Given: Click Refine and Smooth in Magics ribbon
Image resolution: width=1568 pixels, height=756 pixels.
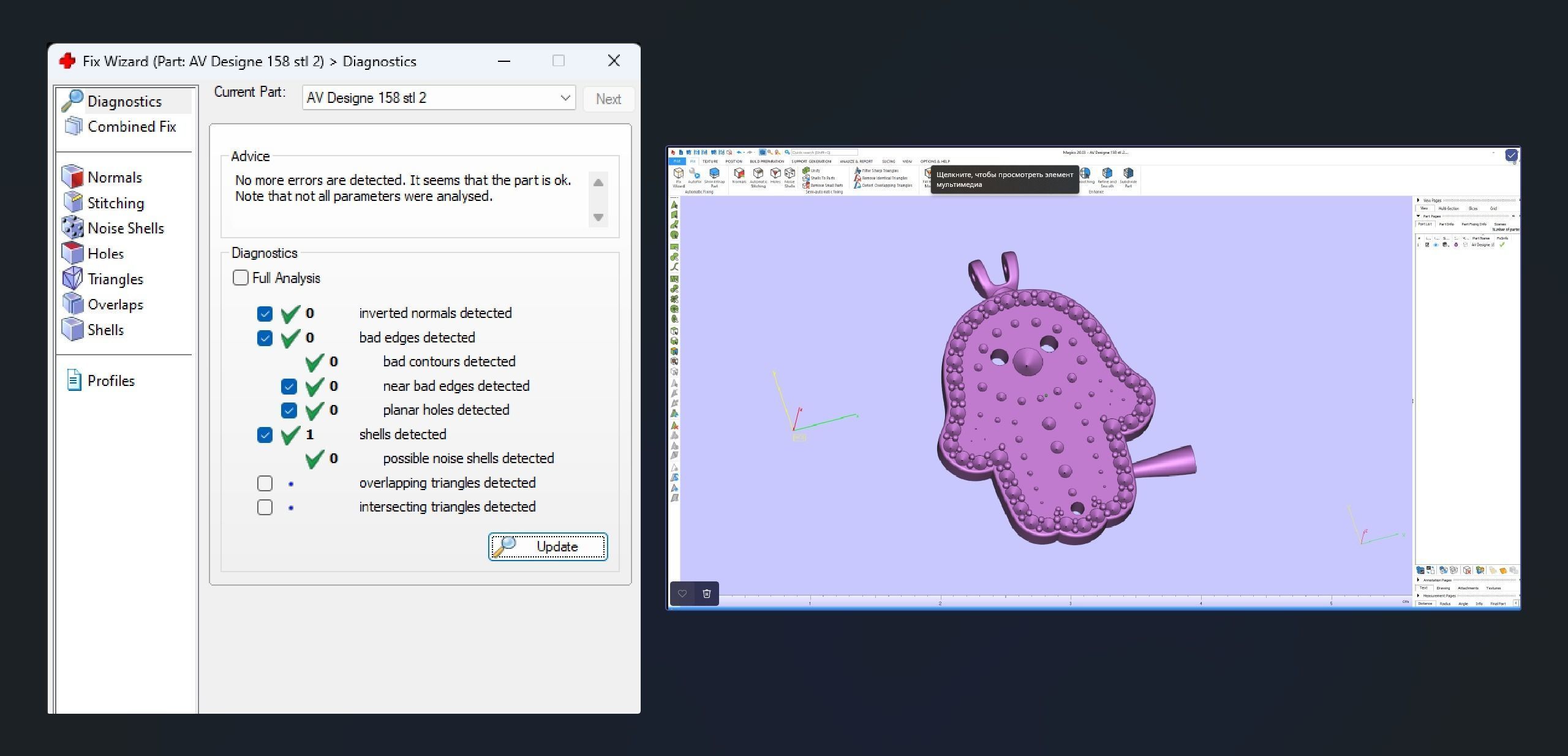Looking at the screenshot, I should [x=1107, y=178].
